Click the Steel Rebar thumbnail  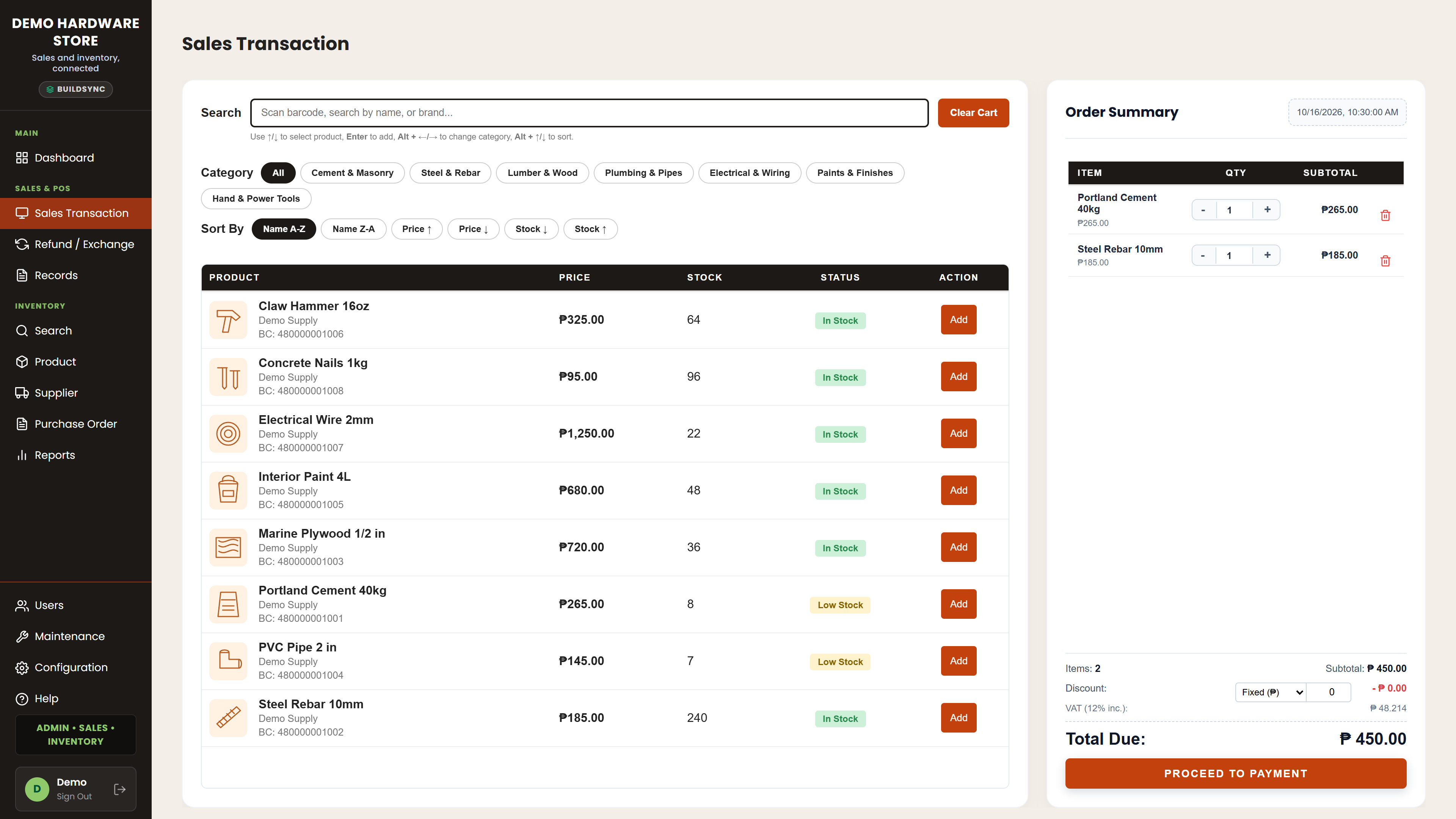[228, 718]
